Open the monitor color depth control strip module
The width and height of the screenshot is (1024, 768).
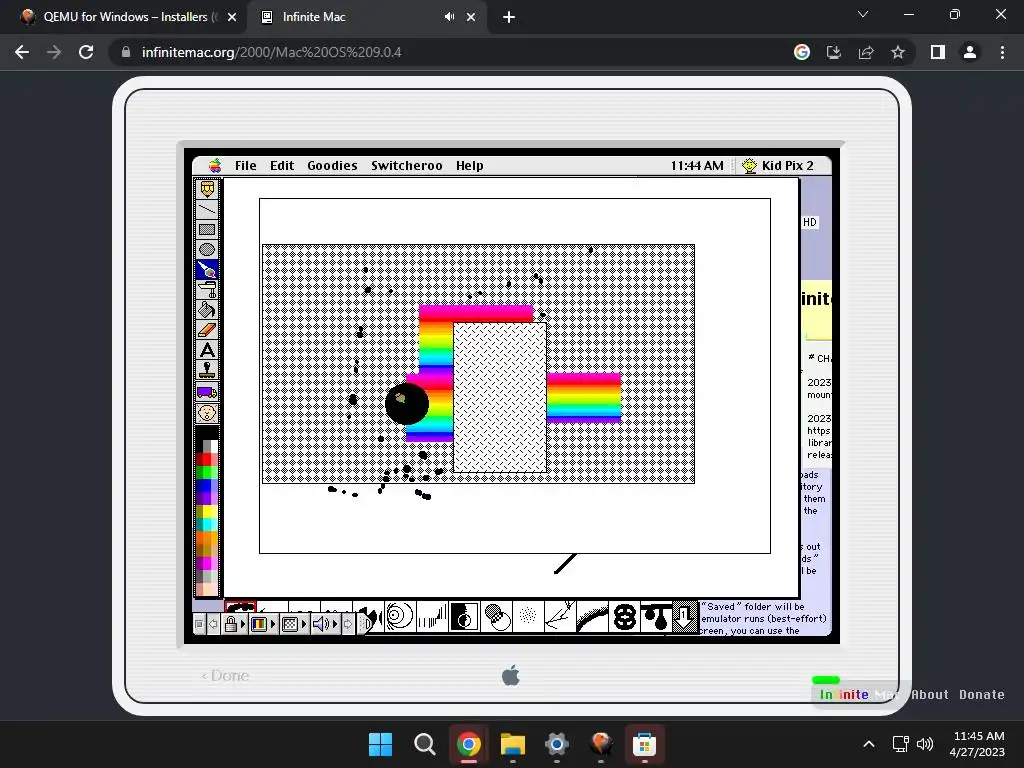263,624
